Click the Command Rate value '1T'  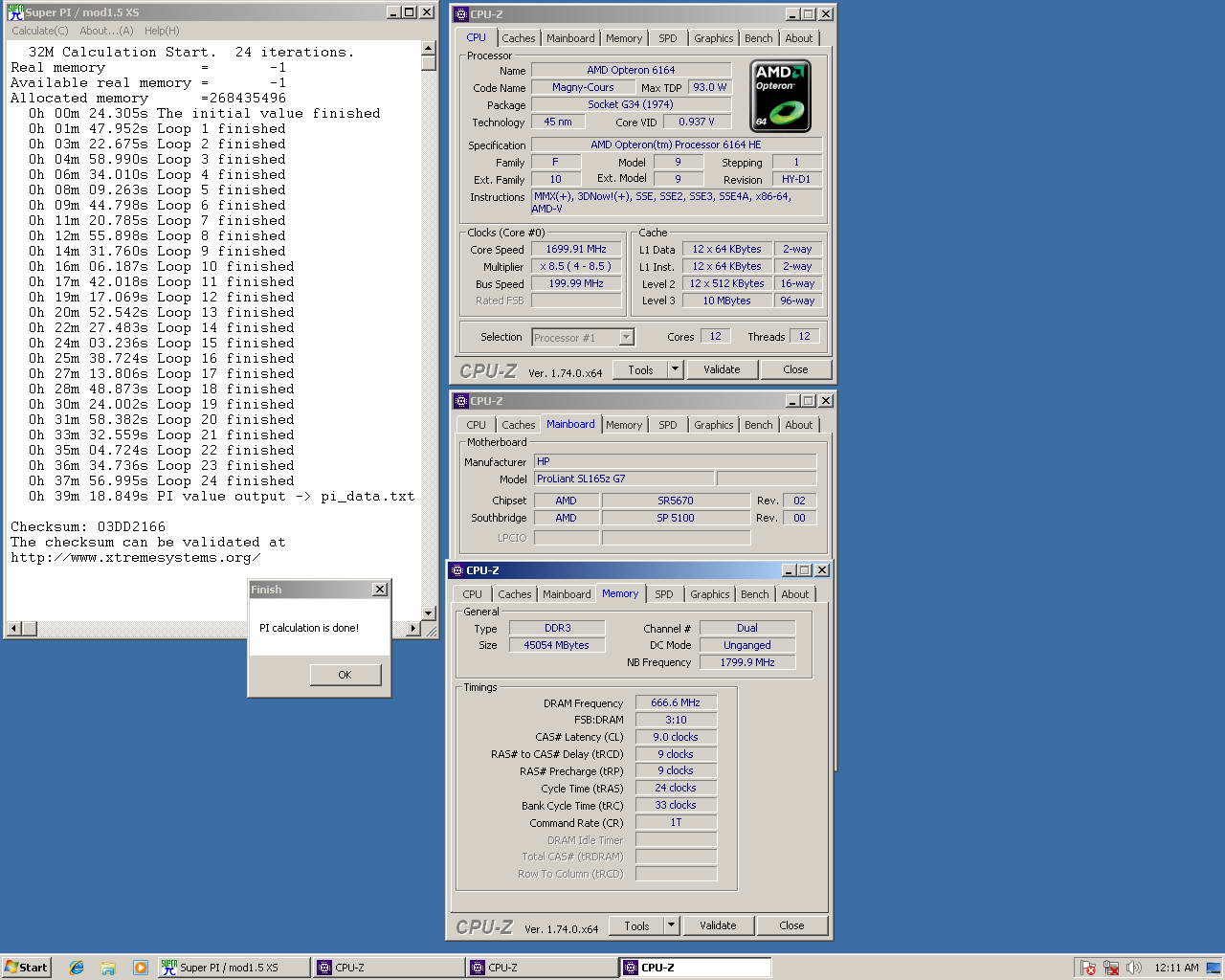(x=676, y=822)
